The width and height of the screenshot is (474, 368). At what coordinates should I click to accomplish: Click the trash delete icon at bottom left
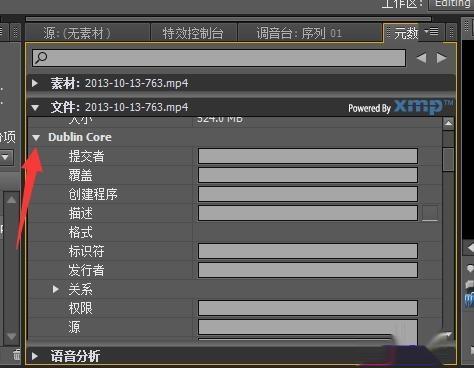point(17,355)
